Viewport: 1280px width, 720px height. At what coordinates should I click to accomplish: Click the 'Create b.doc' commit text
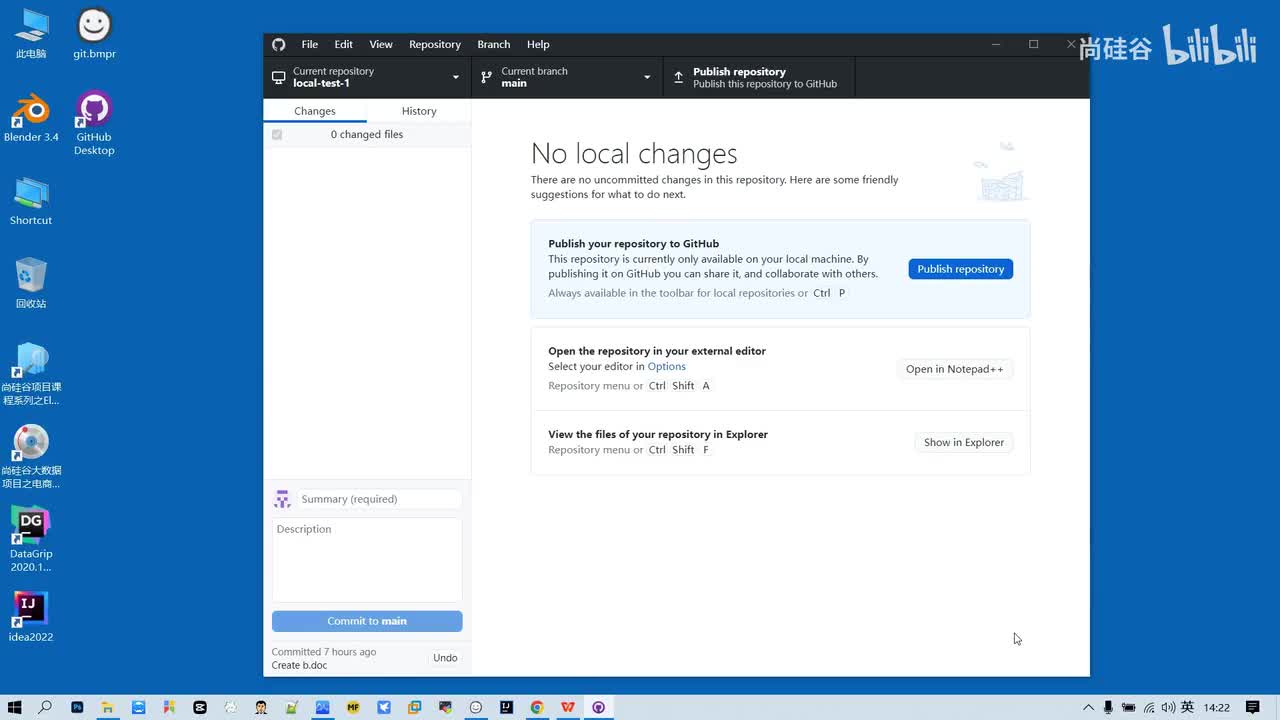(299, 665)
